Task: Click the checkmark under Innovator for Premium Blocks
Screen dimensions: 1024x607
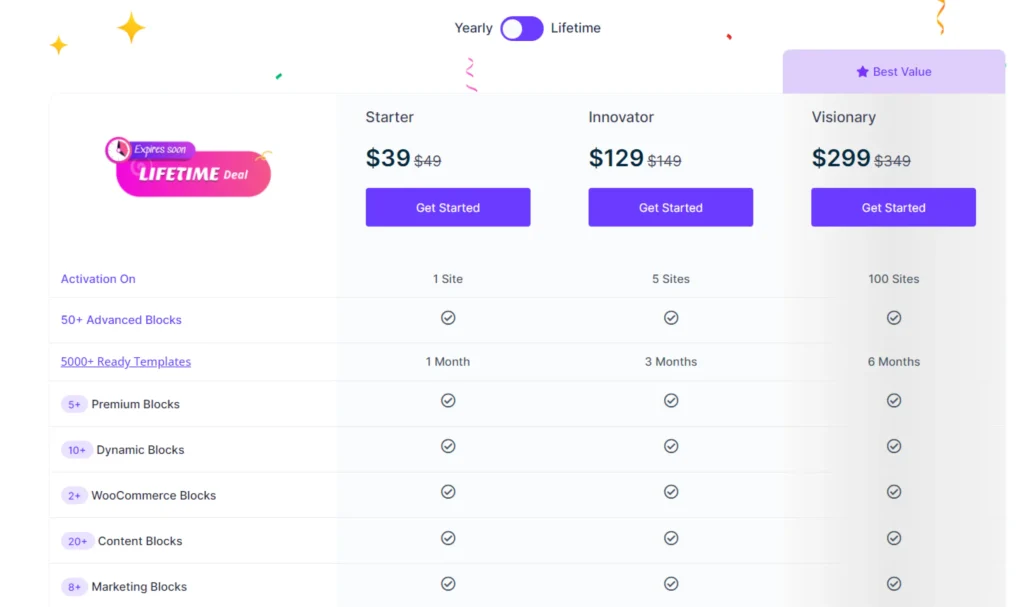Action: [x=671, y=400]
